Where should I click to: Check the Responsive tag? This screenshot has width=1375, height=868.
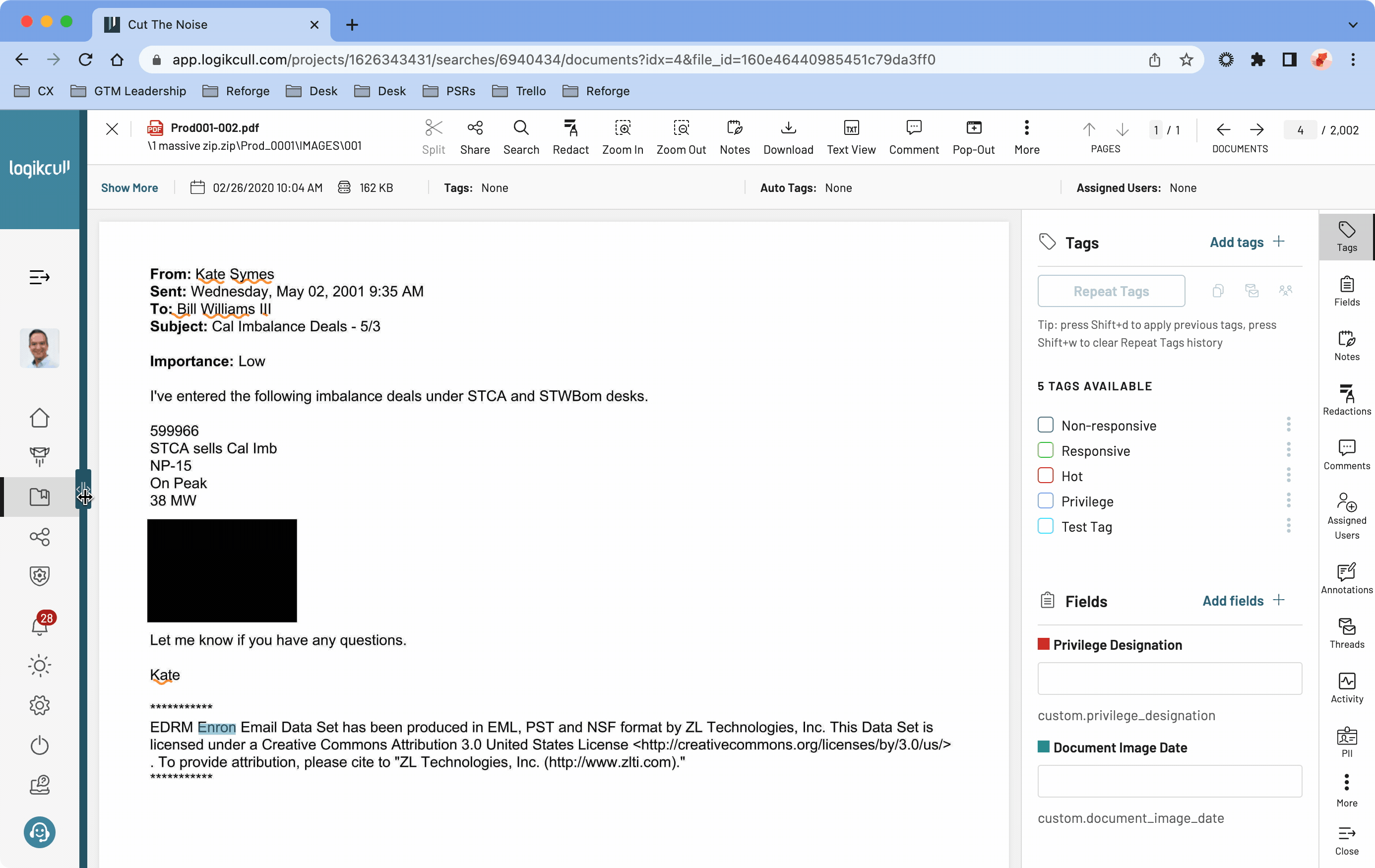click(1045, 450)
